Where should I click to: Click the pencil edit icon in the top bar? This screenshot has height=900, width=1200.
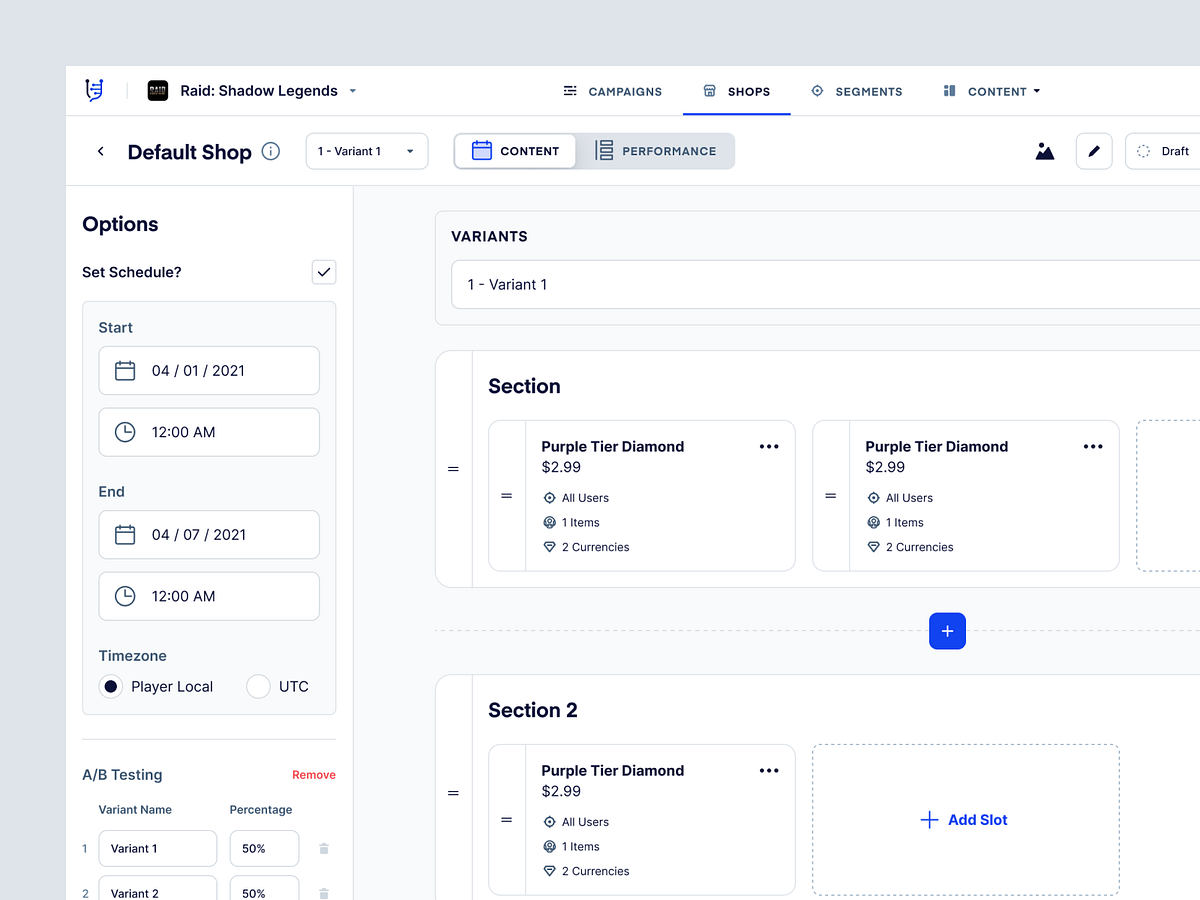pyautogui.click(x=1094, y=150)
